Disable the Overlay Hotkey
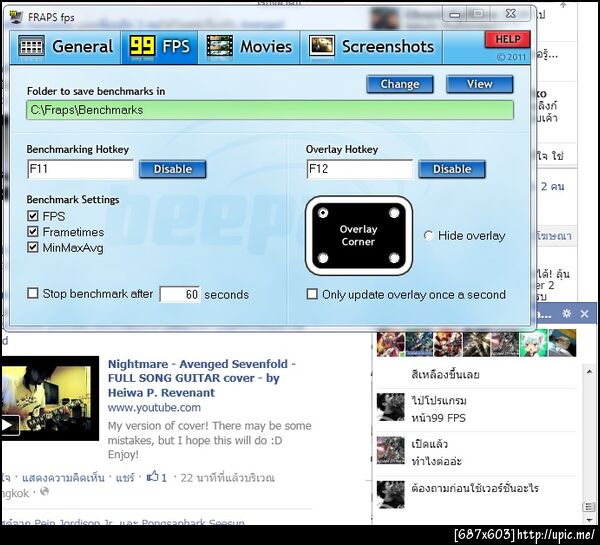The width and height of the screenshot is (600, 545). tap(452, 169)
